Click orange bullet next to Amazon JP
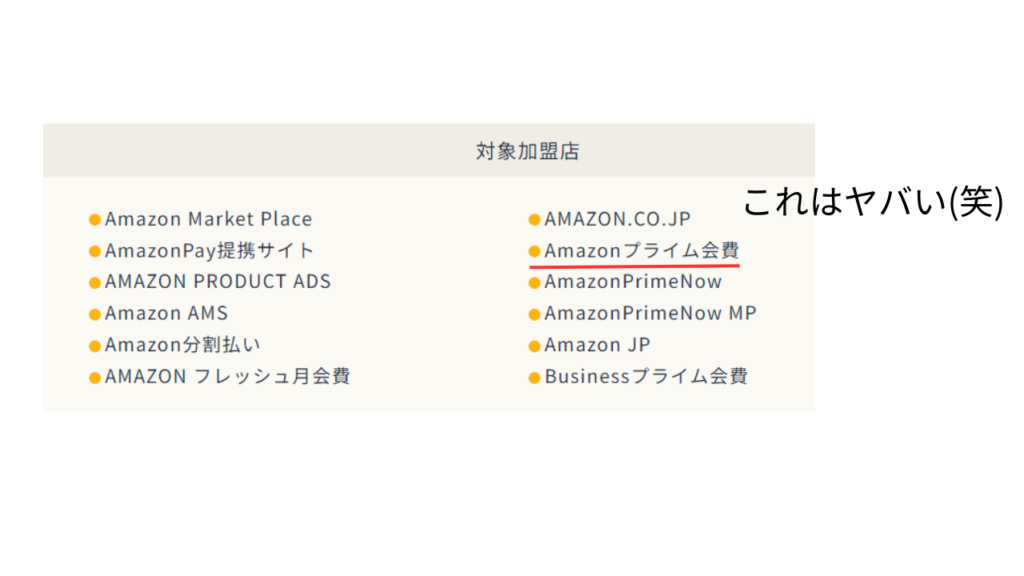This screenshot has width=1024, height=576. tap(534, 345)
